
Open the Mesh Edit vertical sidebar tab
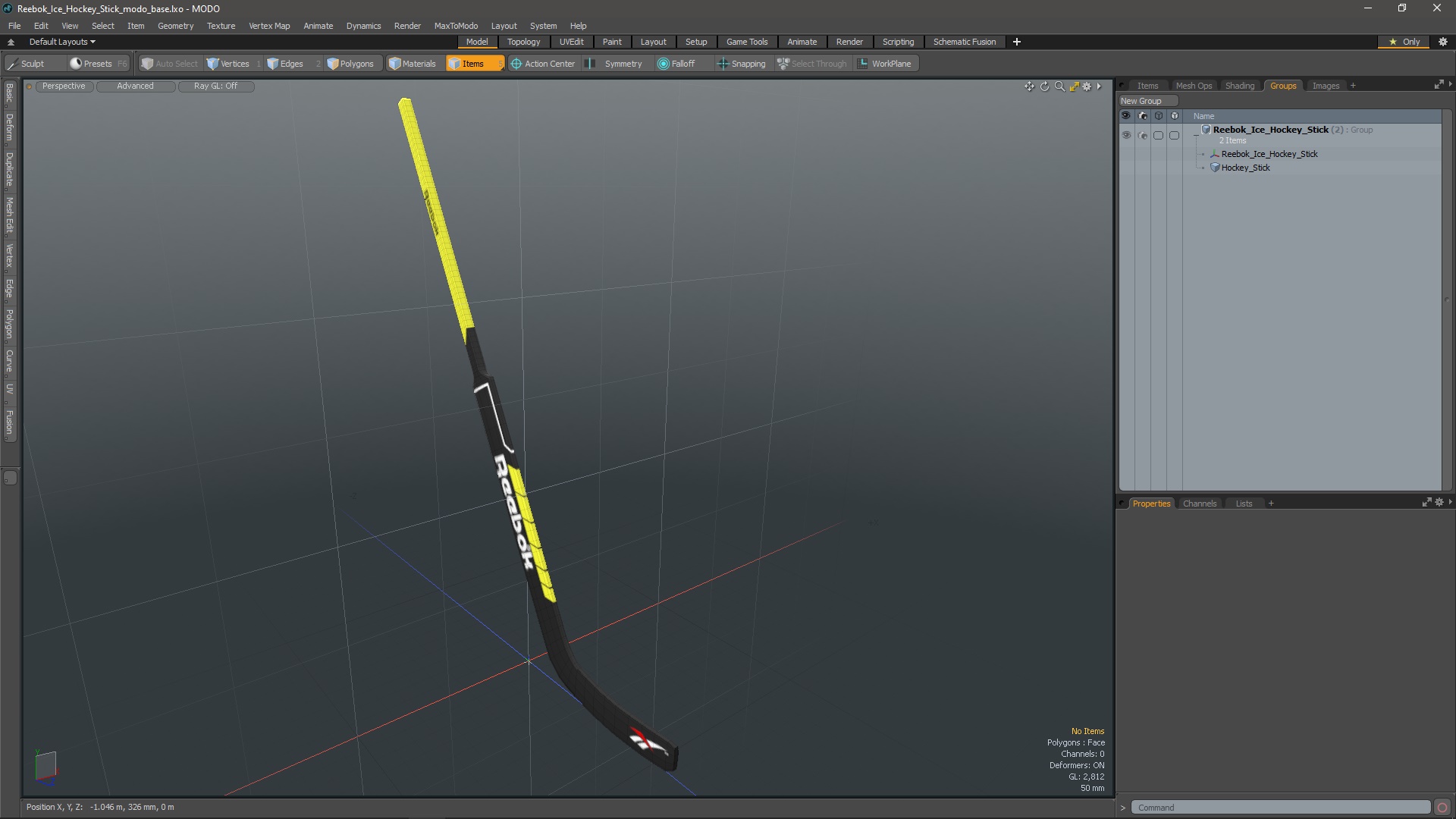pyautogui.click(x=9, y=215)
